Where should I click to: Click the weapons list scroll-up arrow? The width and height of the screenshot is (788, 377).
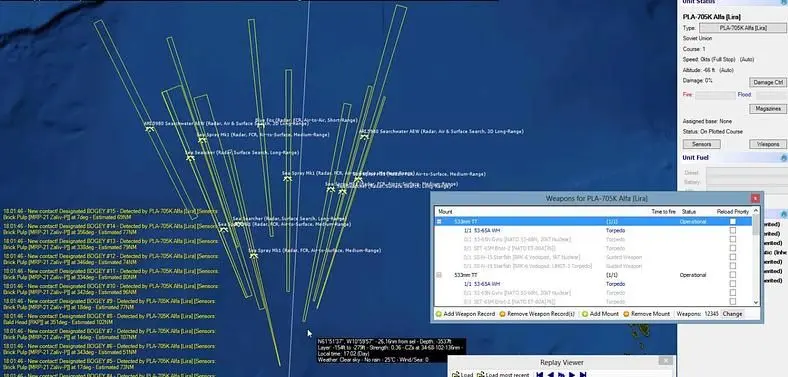[x=756, y=212]
